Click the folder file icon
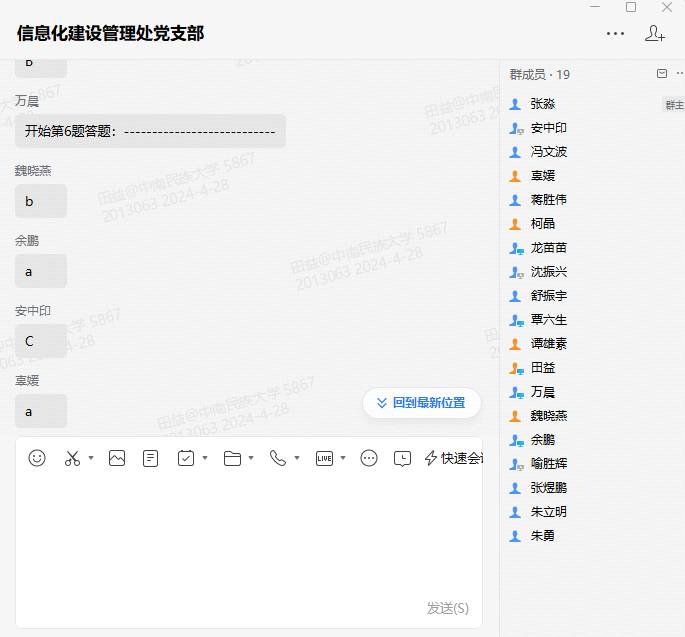The height and width of the screenshot is (637, 685). click(x=232, y=458)
